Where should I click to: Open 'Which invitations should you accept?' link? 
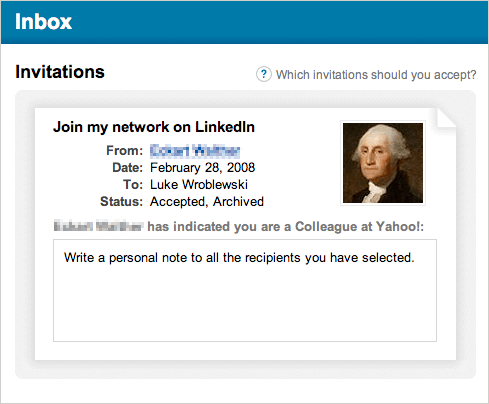coord(376,75)
